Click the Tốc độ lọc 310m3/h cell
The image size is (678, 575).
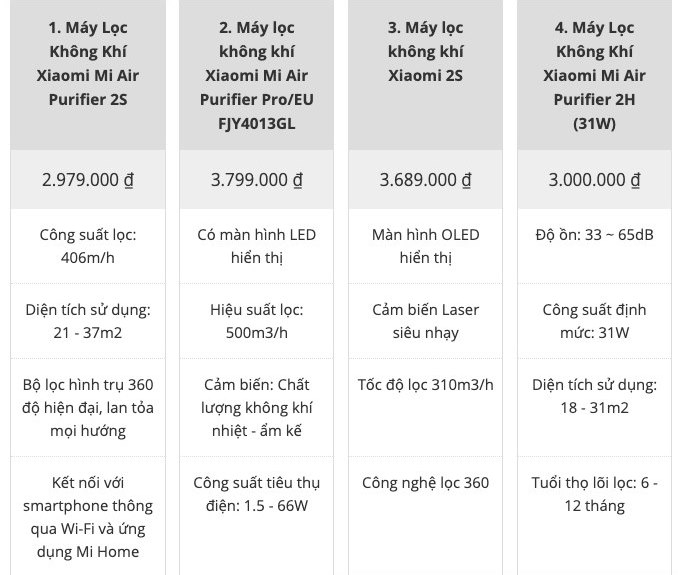[x=425, y=408]
